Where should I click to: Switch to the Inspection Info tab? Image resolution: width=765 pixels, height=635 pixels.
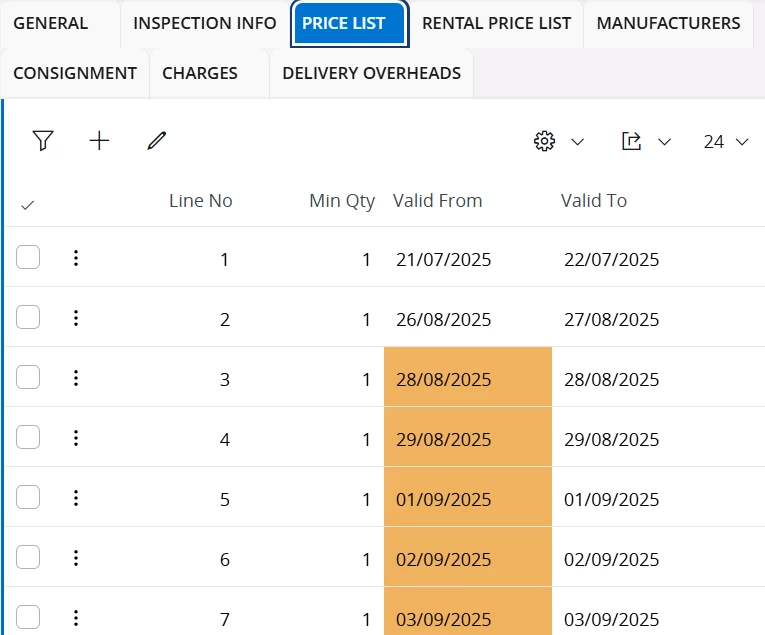[x=204, y=23]
